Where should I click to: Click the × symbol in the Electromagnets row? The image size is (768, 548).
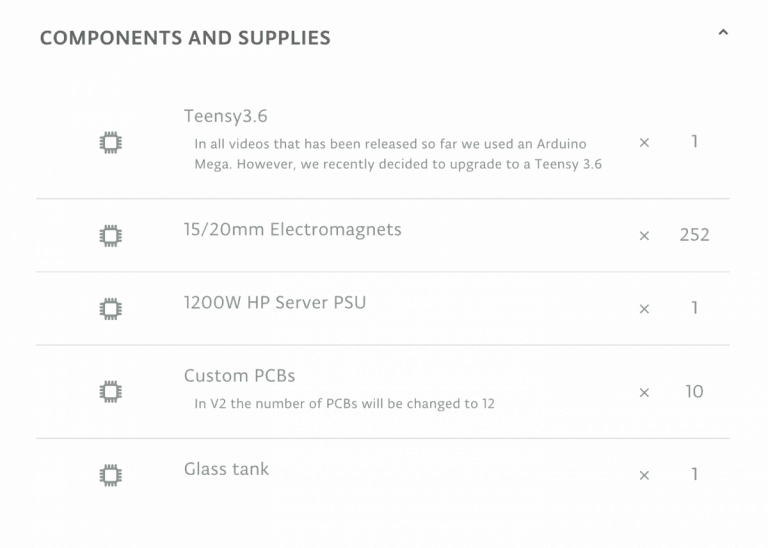[644, 236]
